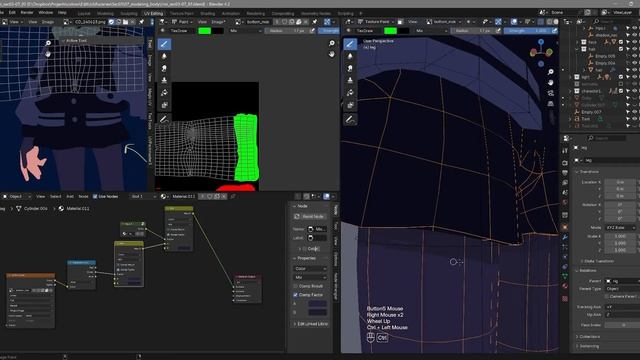Open the Edit menu in the top bar
The width and height of the screenshot is (640, 360).
tap(12, 13)
